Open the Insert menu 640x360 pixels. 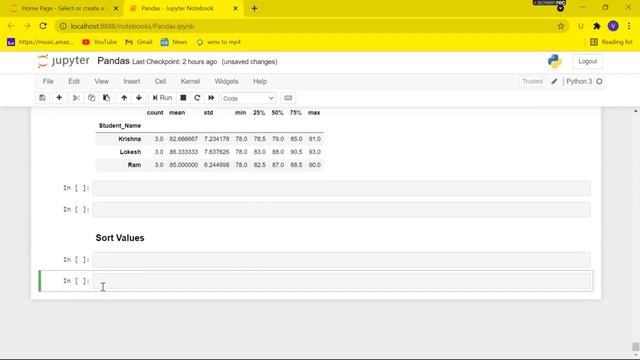132,82
